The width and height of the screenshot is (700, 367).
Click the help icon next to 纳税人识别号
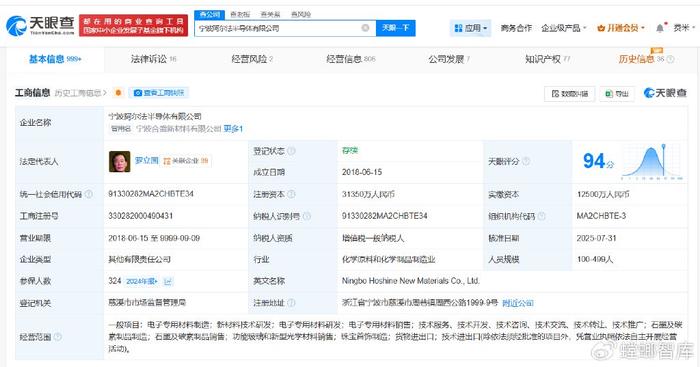tap(307, 216)
